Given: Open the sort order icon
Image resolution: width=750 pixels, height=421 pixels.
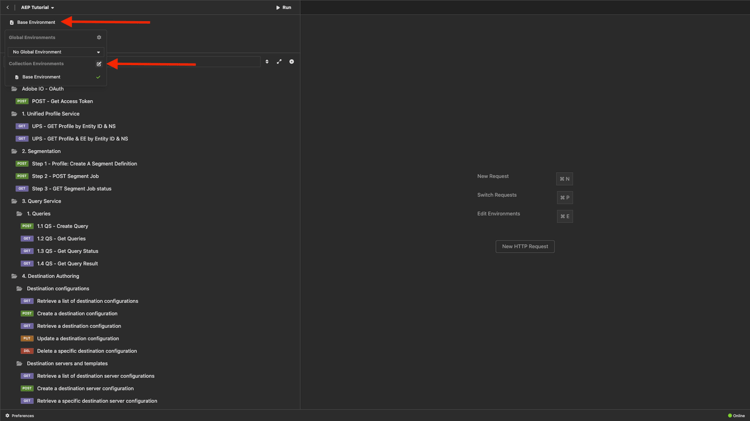Looking at the screenshot, I should click(267, 62).
